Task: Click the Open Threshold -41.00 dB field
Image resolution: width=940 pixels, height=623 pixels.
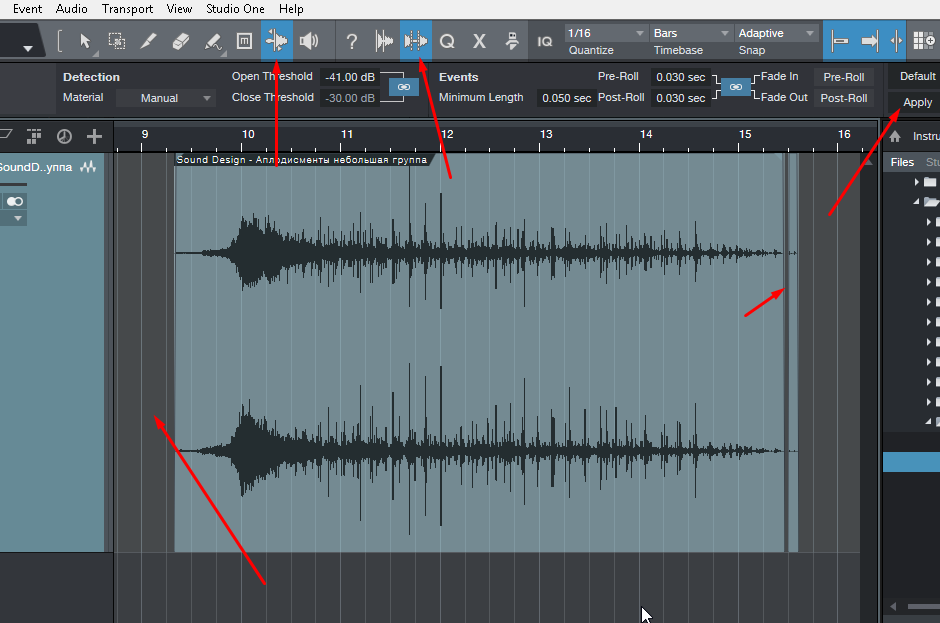Action: 350,77
